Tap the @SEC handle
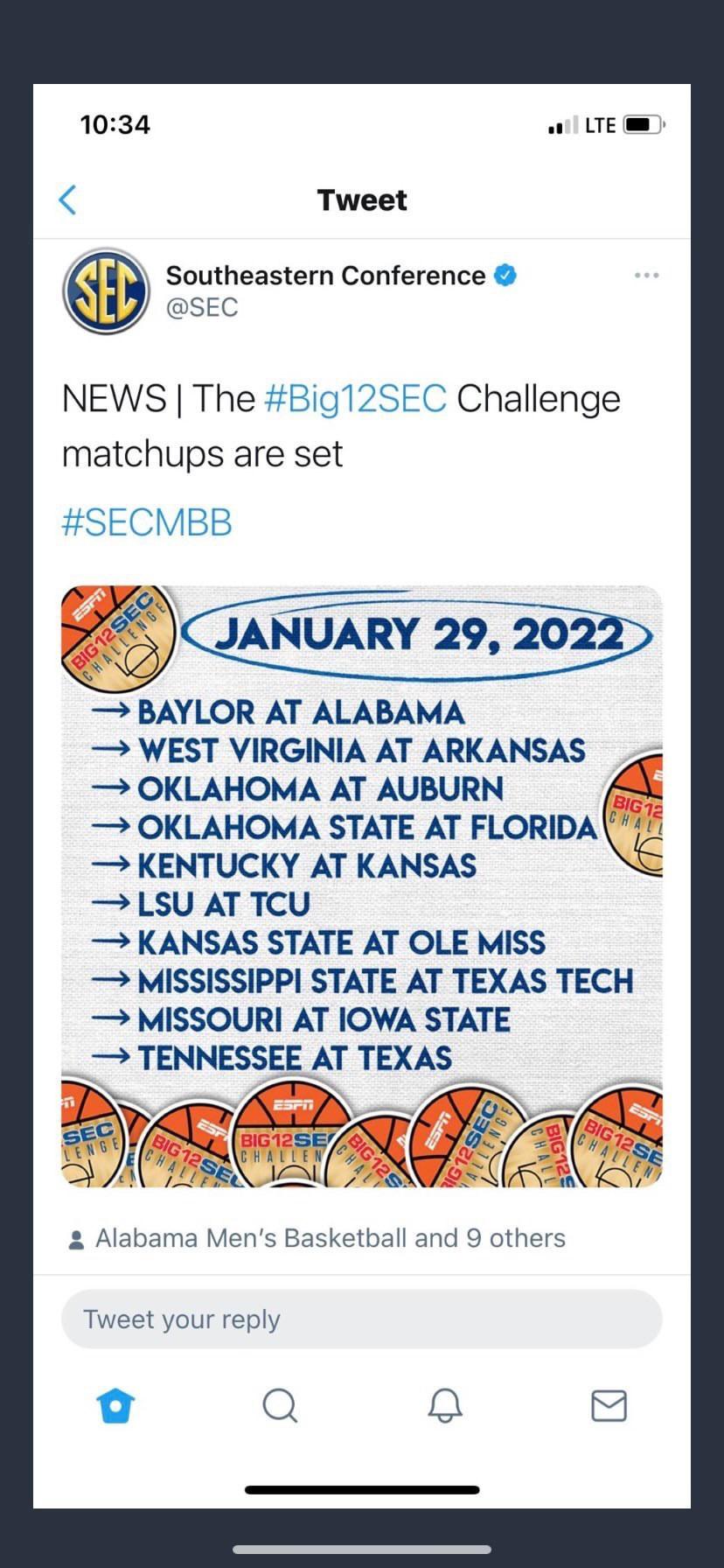This screenshot has height=1568, width=724. (202, 307)
